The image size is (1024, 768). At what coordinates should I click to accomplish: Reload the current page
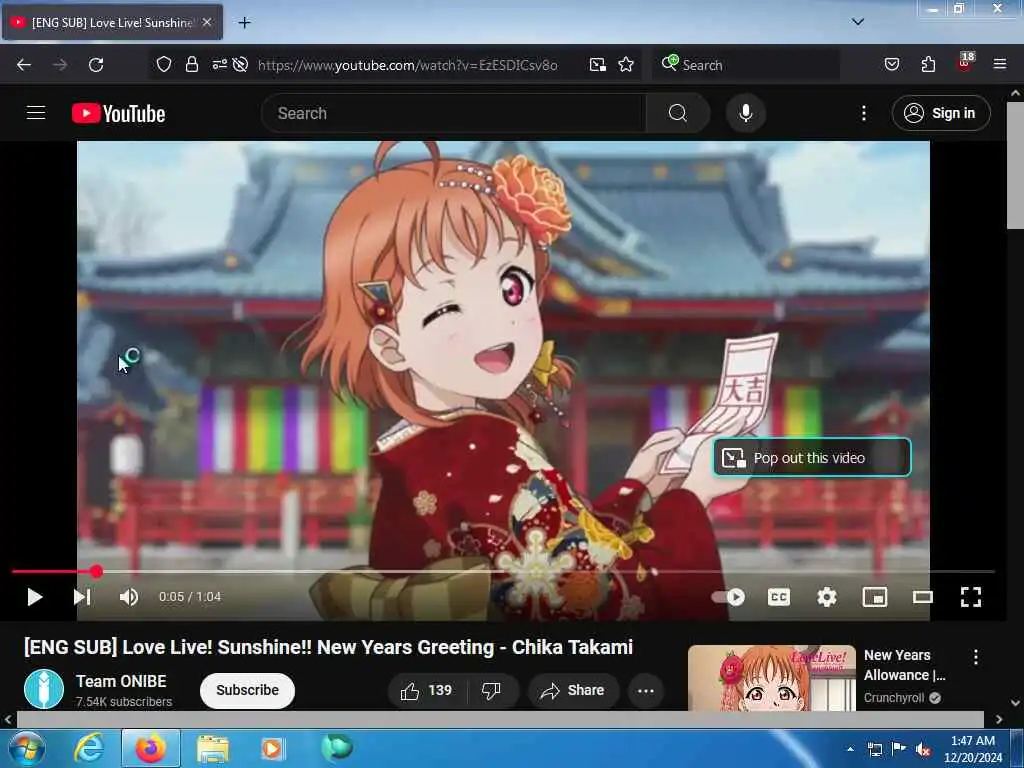[x=96, y=65]
